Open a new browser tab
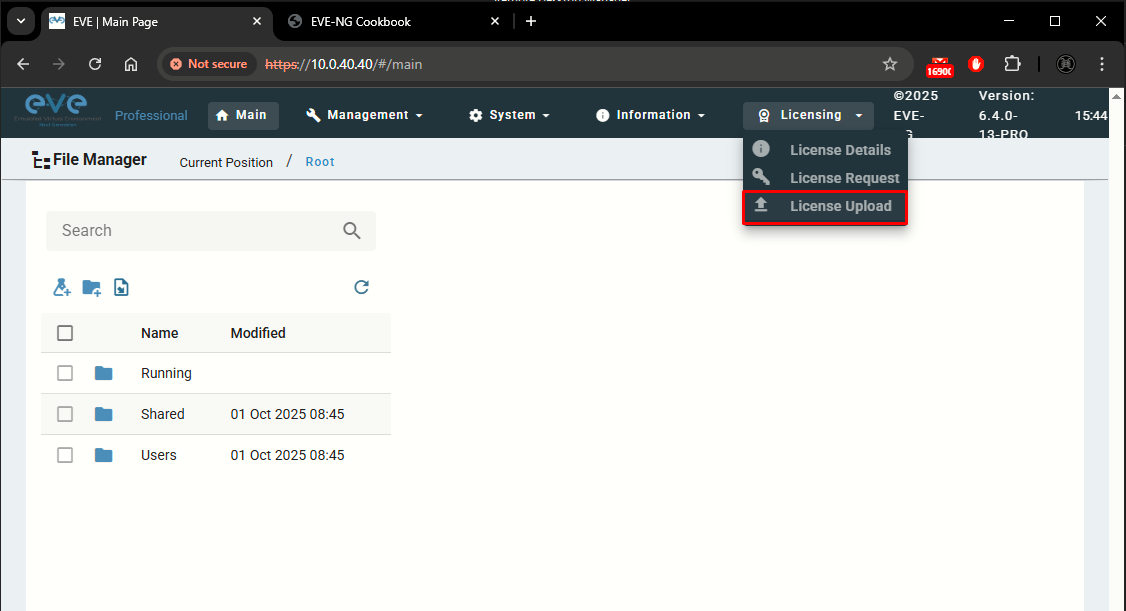Screen dimensions: 1126x611 pos(531,22)
